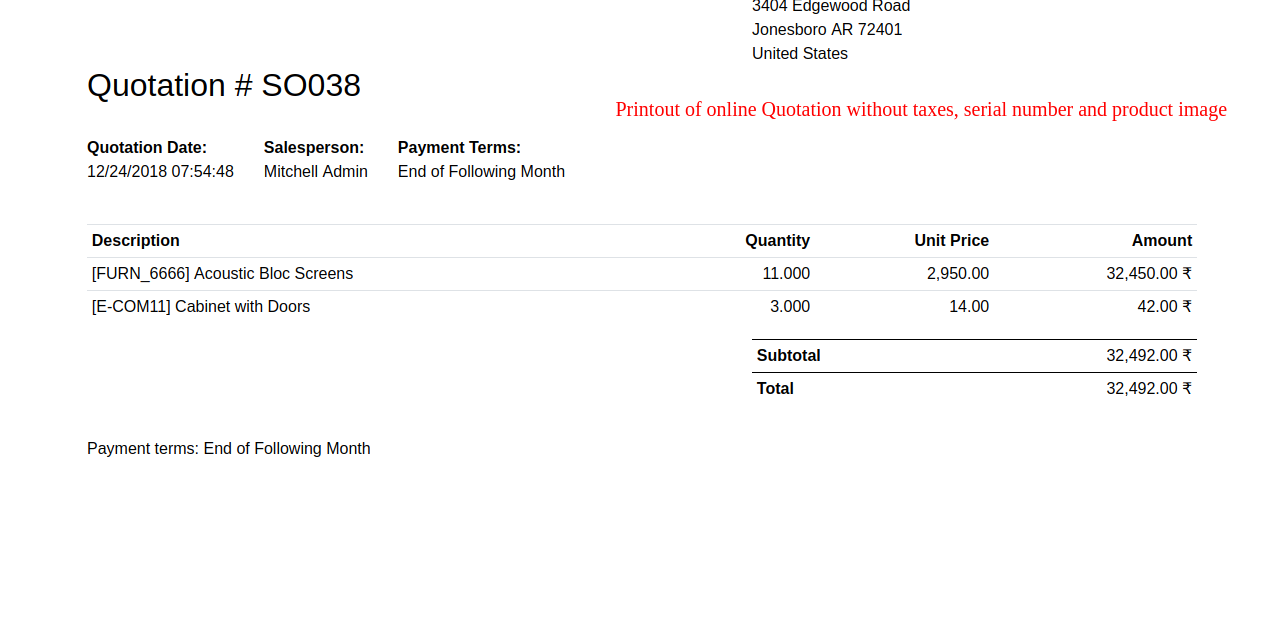Image resolution: width=1284 pixels, height=626 pixels.
Task: Click the Payment Terms header label
Action: click(x=459, y=148)
